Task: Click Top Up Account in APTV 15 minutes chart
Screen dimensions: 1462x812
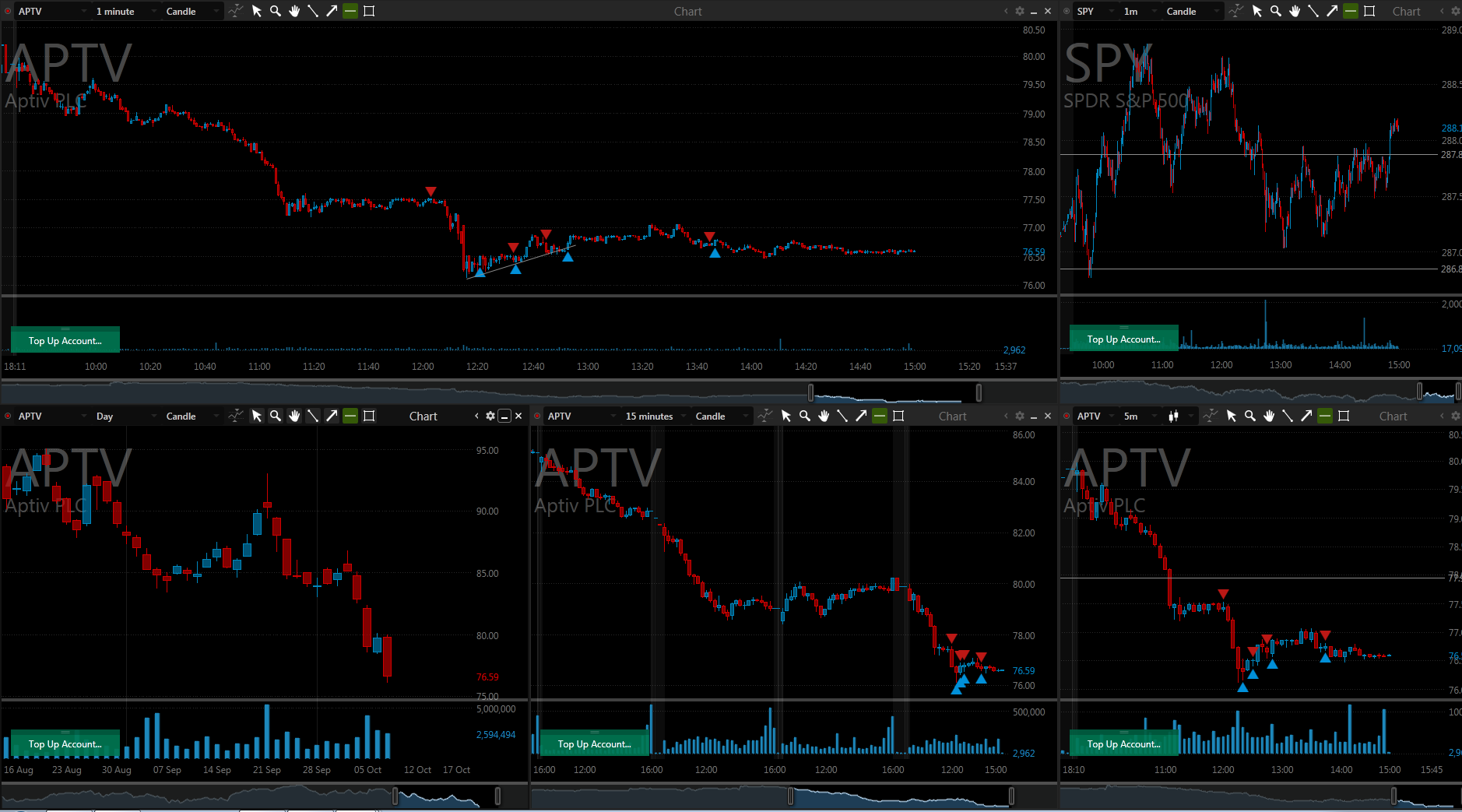Action: 594,743
